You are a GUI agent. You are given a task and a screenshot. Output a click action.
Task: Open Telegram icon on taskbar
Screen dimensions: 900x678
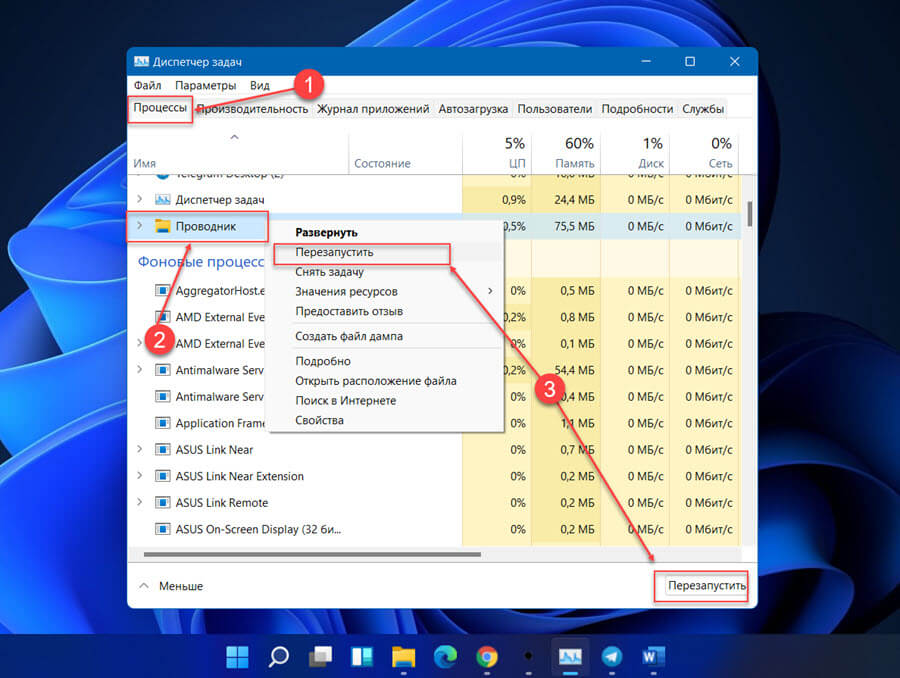point(612,657)
